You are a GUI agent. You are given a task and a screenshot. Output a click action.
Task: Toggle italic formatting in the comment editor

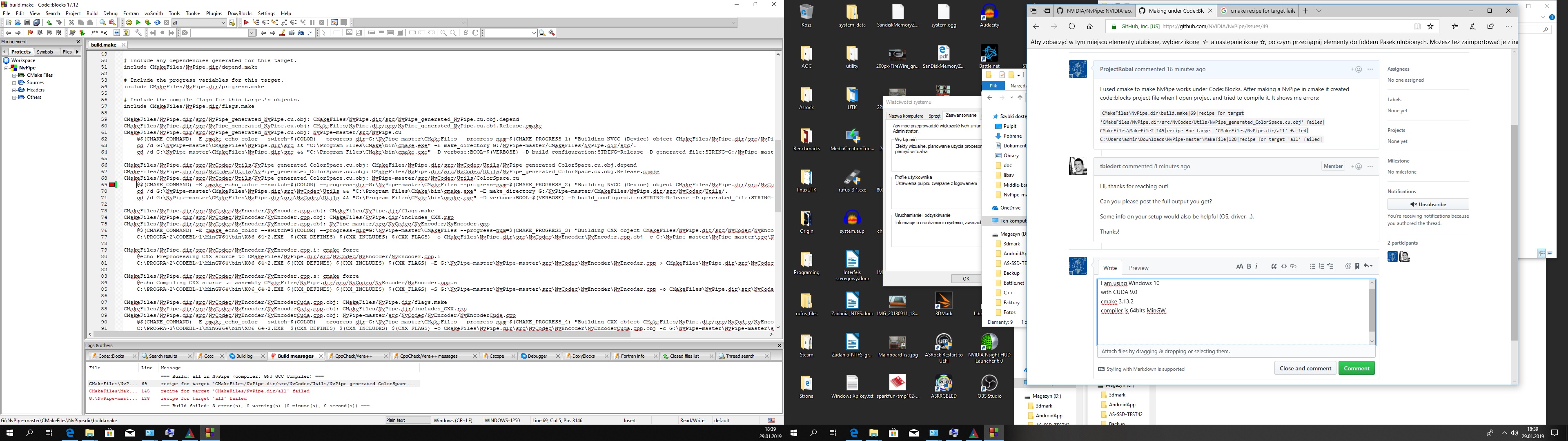point(1256,267)
